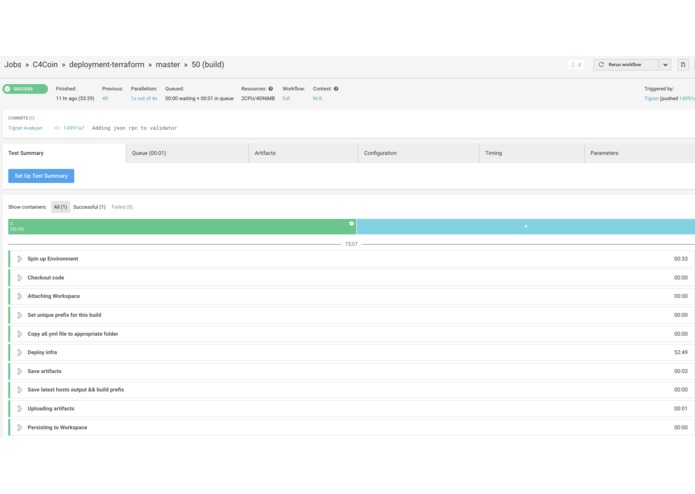Screen dimensions: 695x494
Task: Click the N/A context link
Action: point(317,98)
